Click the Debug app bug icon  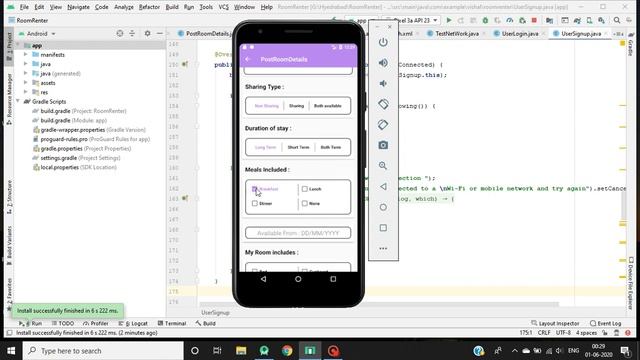[x=485, y=20]
